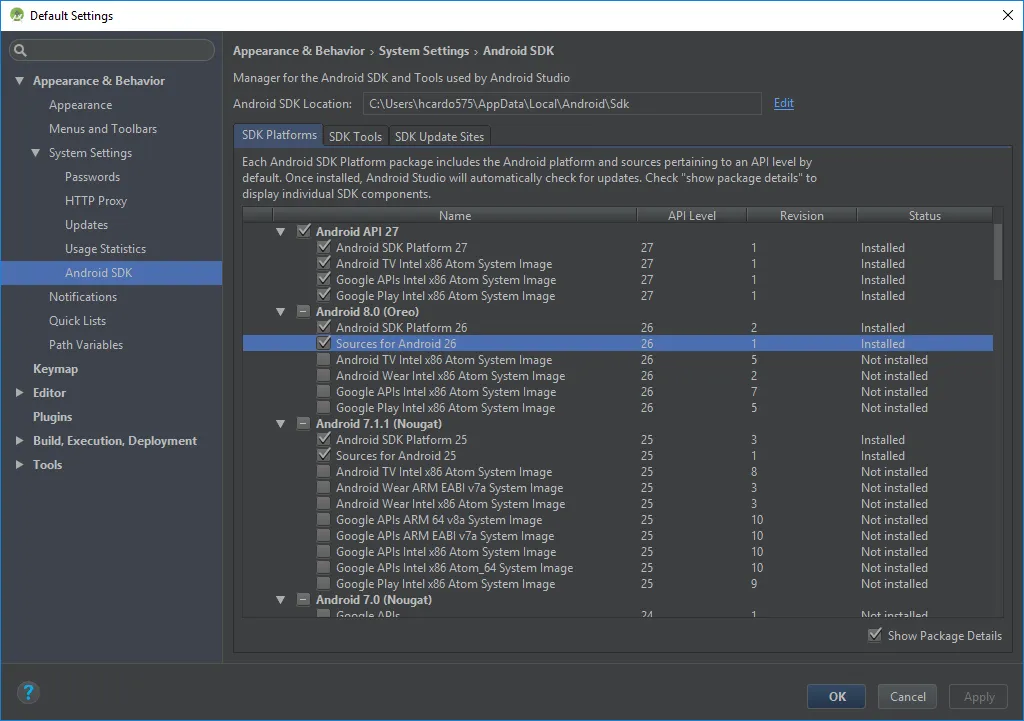The image size is (1024, 721).
Task: Sort by Status column header
Action: 925,216
